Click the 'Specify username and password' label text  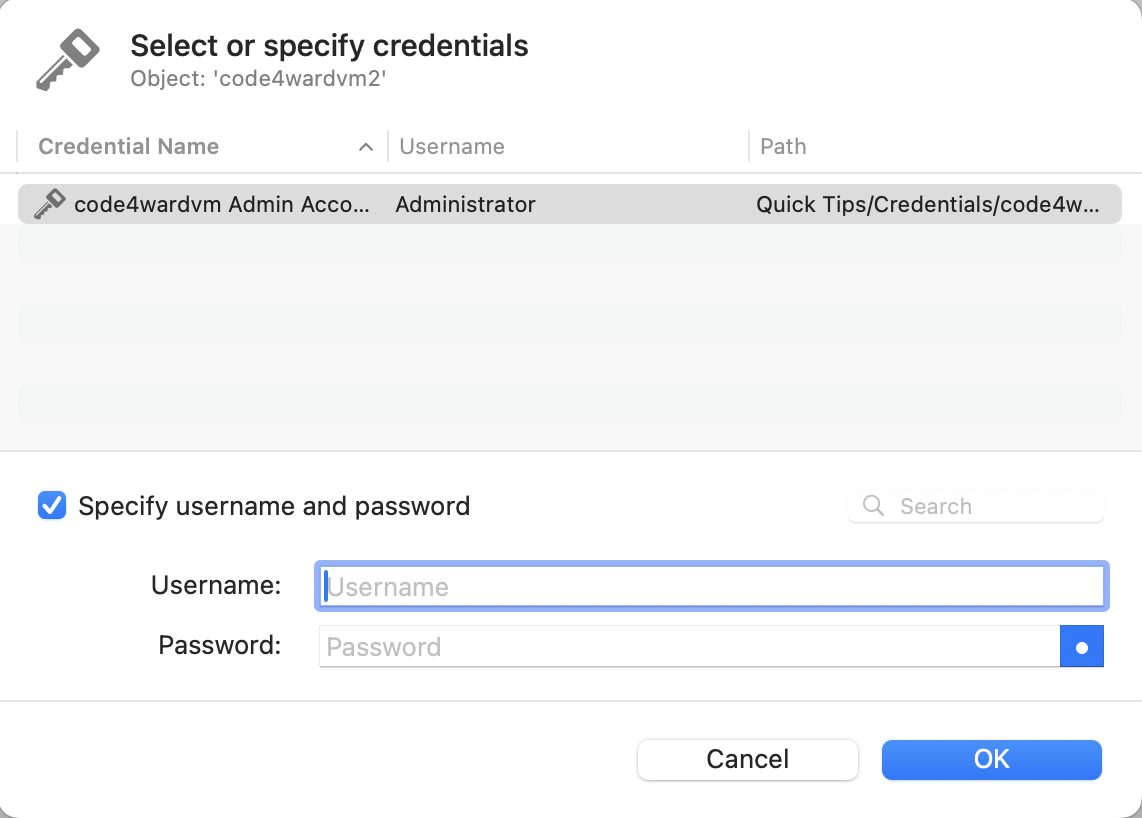click(274, 506)
